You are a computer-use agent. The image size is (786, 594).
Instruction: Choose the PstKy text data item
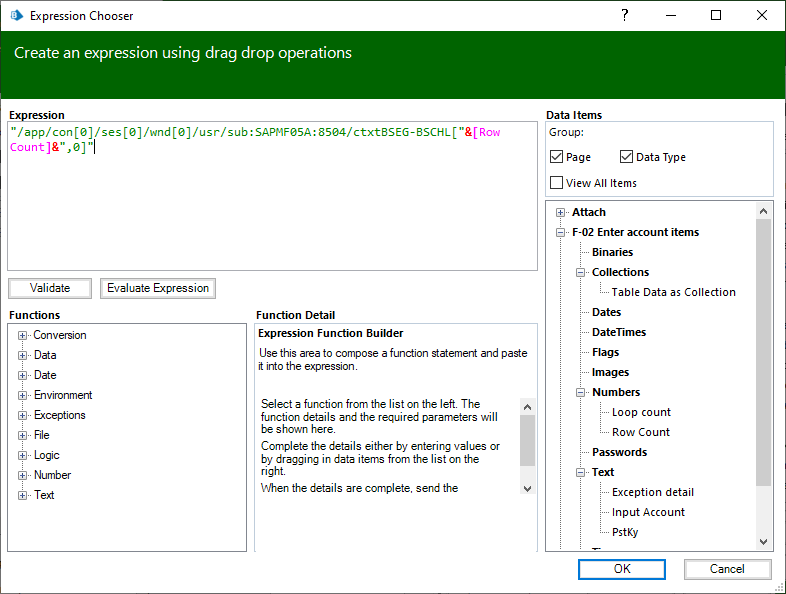click(x=625, y=532)
